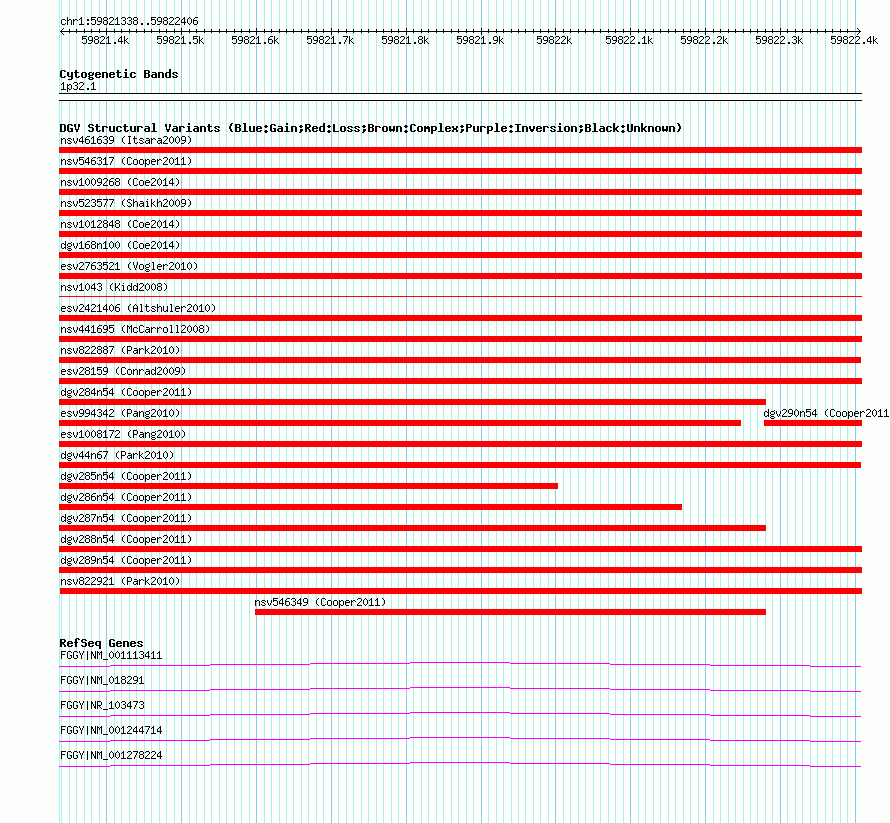Click the red bar of nsv546349
The image size is (890, 823).
(510, 612)
